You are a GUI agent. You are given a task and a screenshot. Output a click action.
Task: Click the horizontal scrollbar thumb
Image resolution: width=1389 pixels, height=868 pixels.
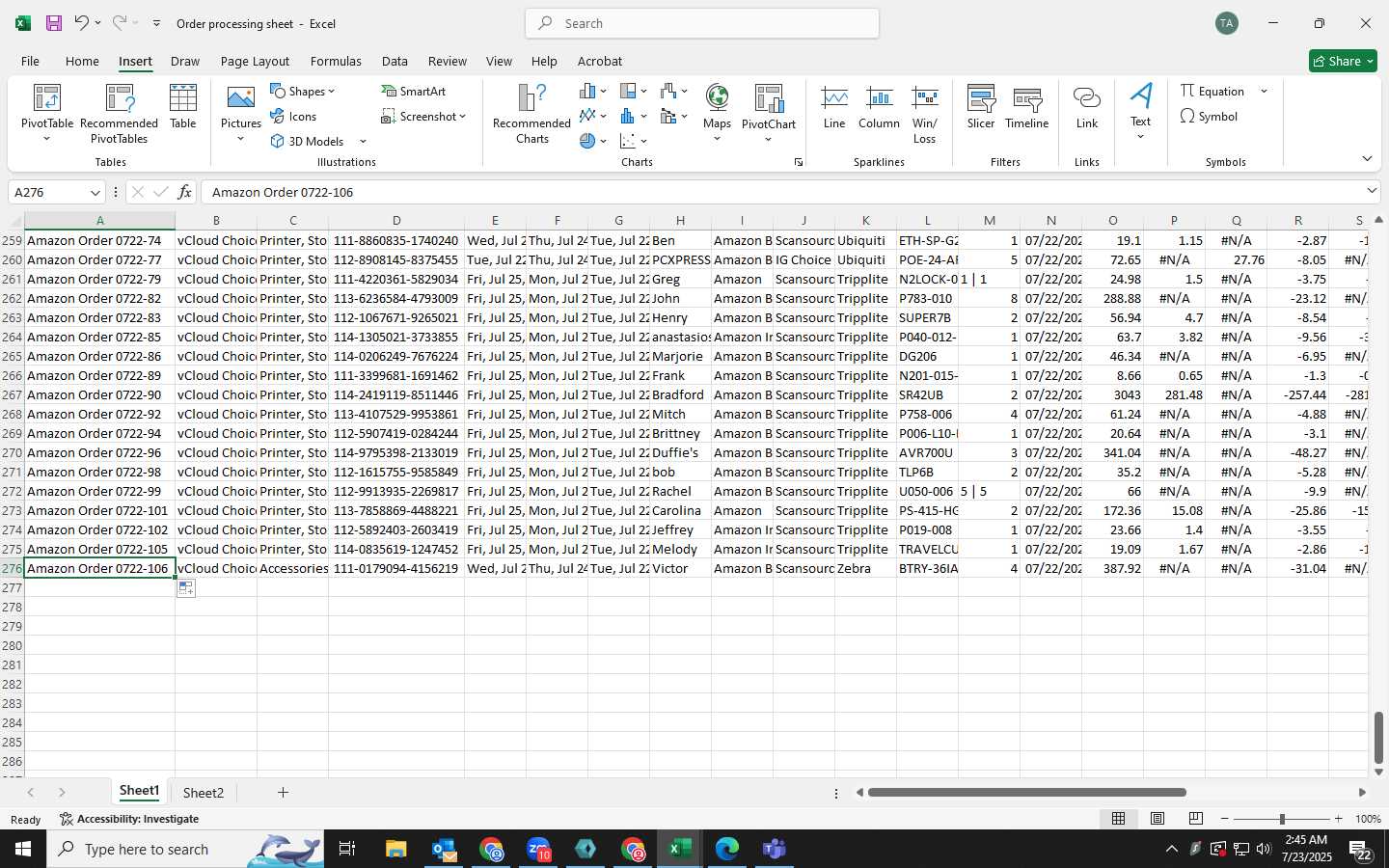1026,793
